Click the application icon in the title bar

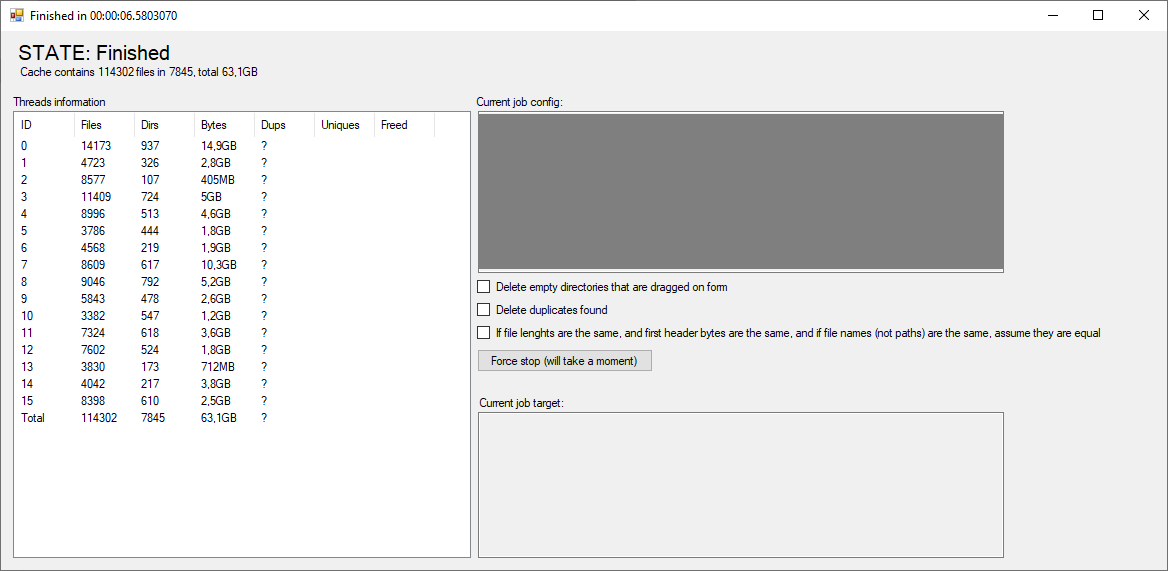click(x=16, y=15)
